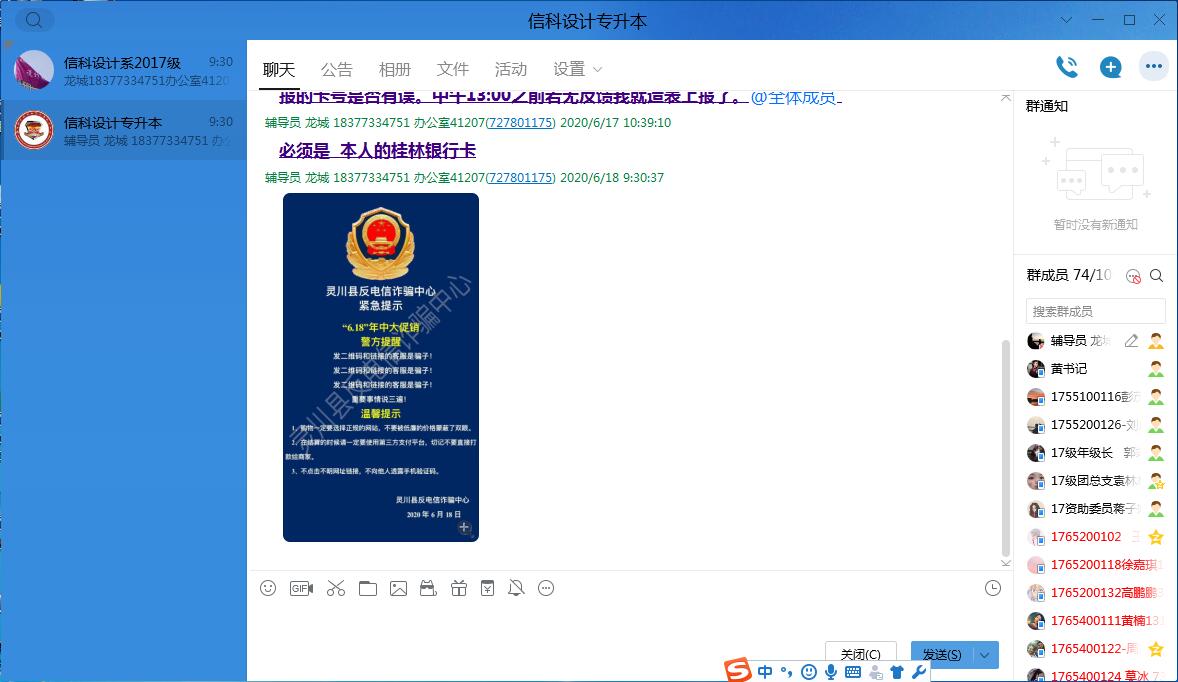The width and height of the screenshot is (1178, 682).
Task: Open the 相册 tab
Action: point(394,69)
